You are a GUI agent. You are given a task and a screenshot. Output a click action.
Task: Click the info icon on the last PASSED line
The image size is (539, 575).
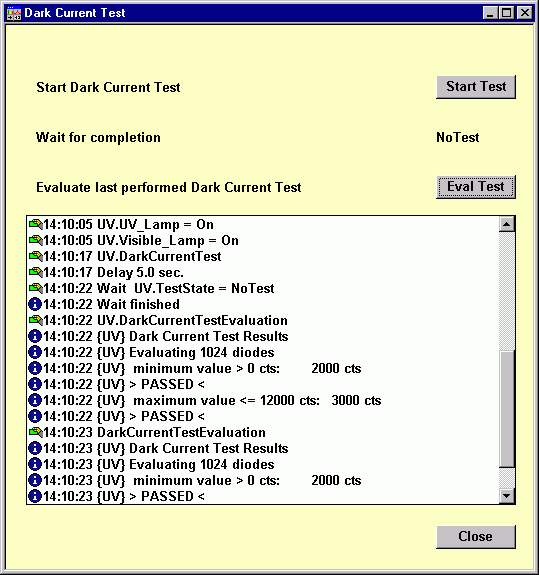(35, 496)
